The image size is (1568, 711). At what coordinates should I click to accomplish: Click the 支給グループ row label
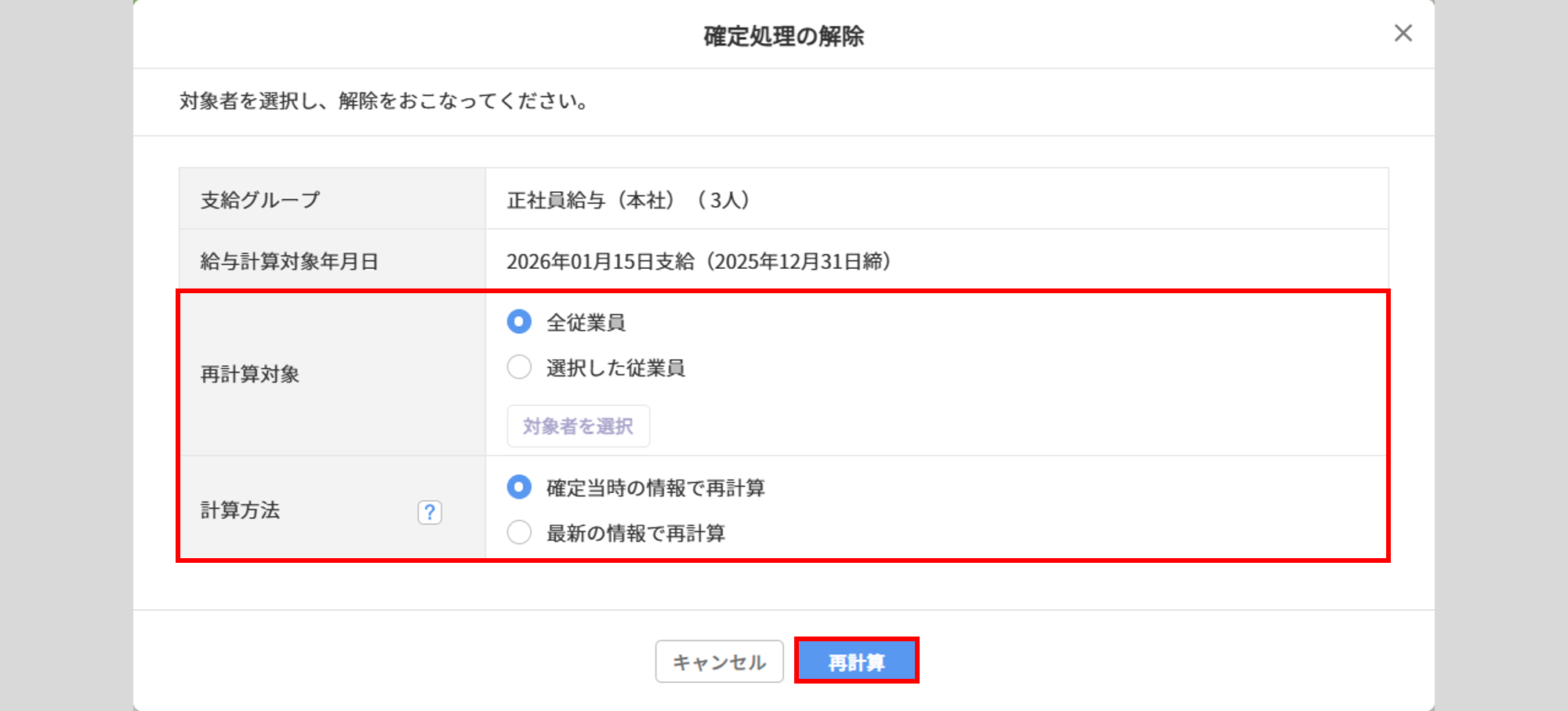pyautogui.click(x=260, y=200)
